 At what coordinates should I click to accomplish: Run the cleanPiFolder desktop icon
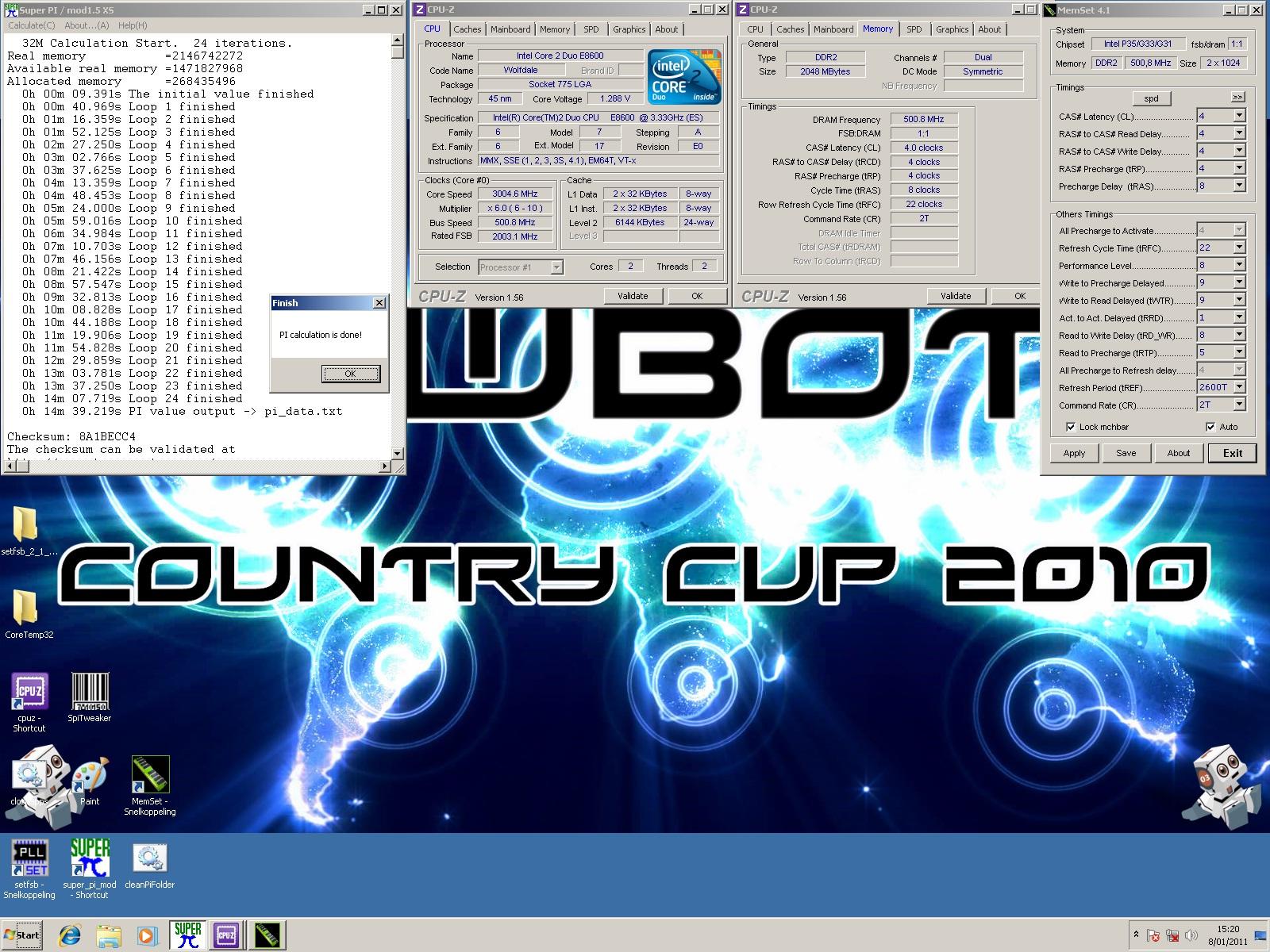point(150,858)
